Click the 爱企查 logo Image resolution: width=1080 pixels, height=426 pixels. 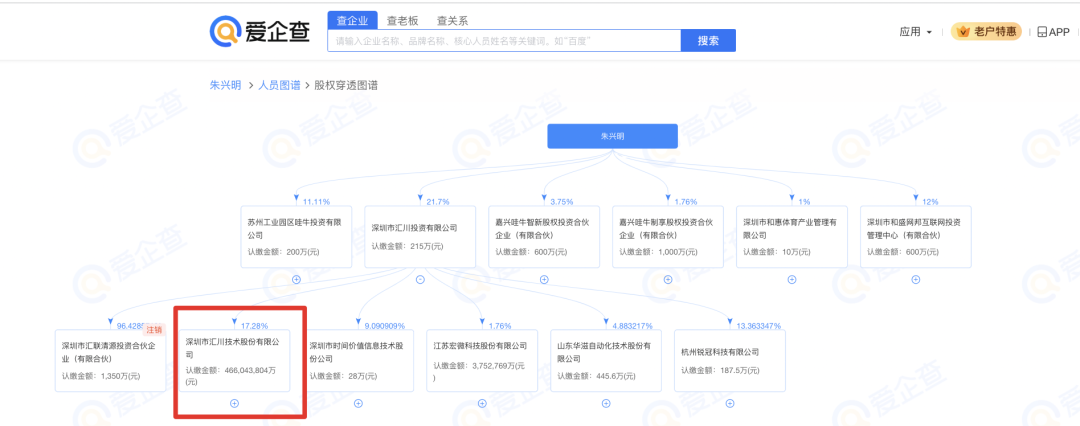coord(260,30)
